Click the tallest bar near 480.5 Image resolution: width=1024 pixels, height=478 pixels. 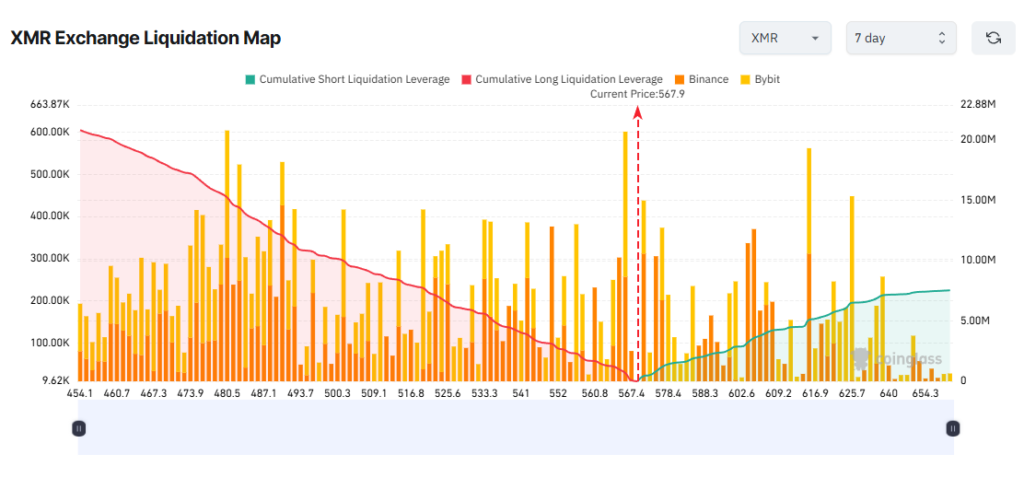227,255
